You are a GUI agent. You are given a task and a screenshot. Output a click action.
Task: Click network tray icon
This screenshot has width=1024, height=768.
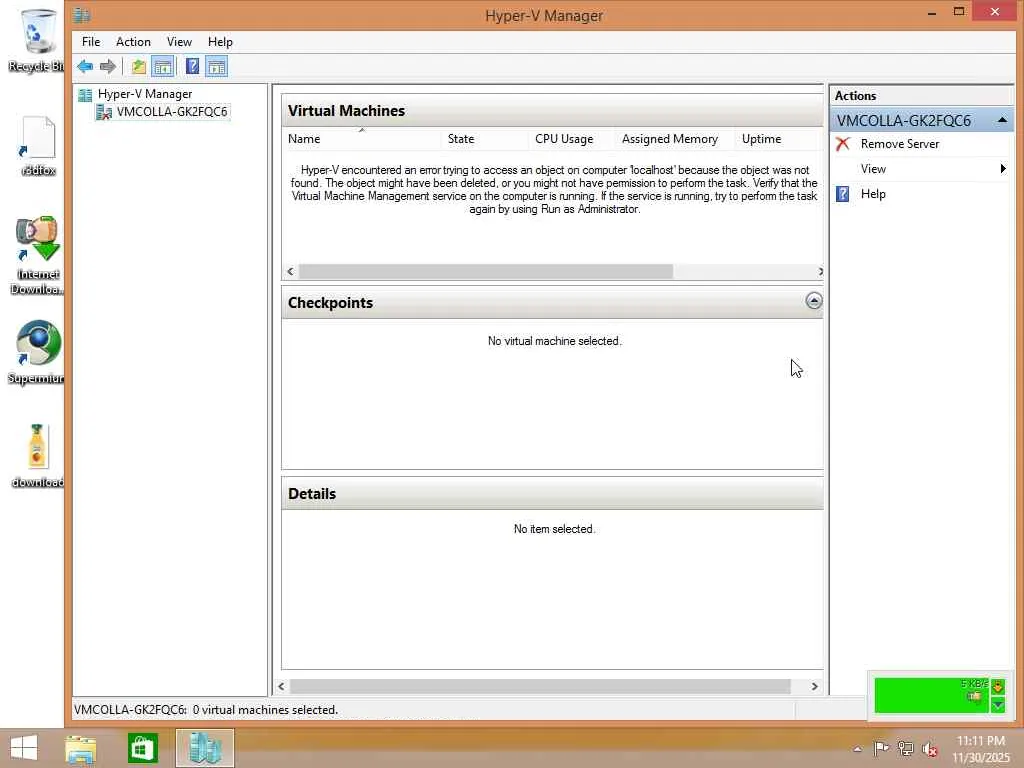pyautogui.click(x=905, y=749)
